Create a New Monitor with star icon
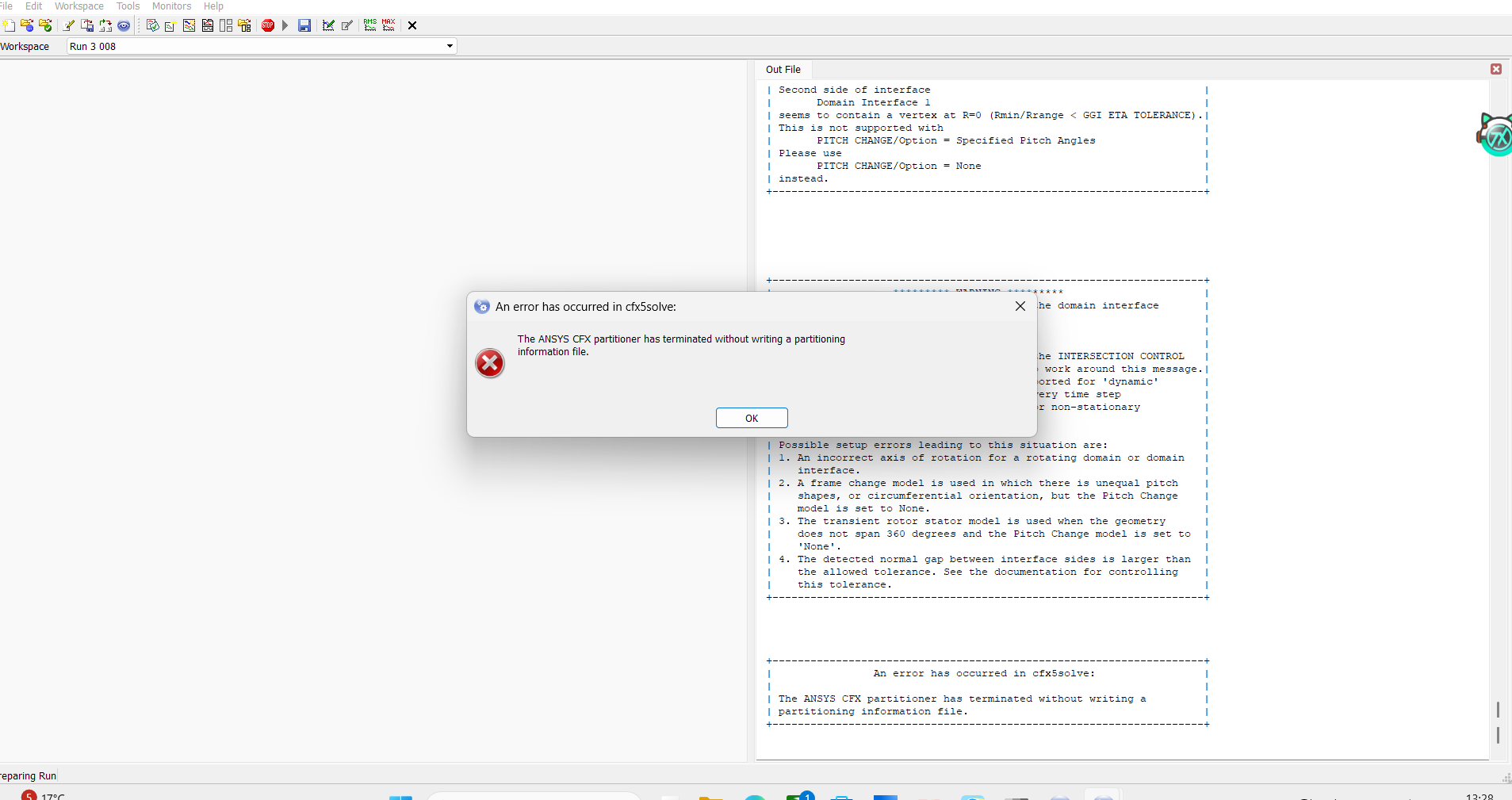 point(170,25)
